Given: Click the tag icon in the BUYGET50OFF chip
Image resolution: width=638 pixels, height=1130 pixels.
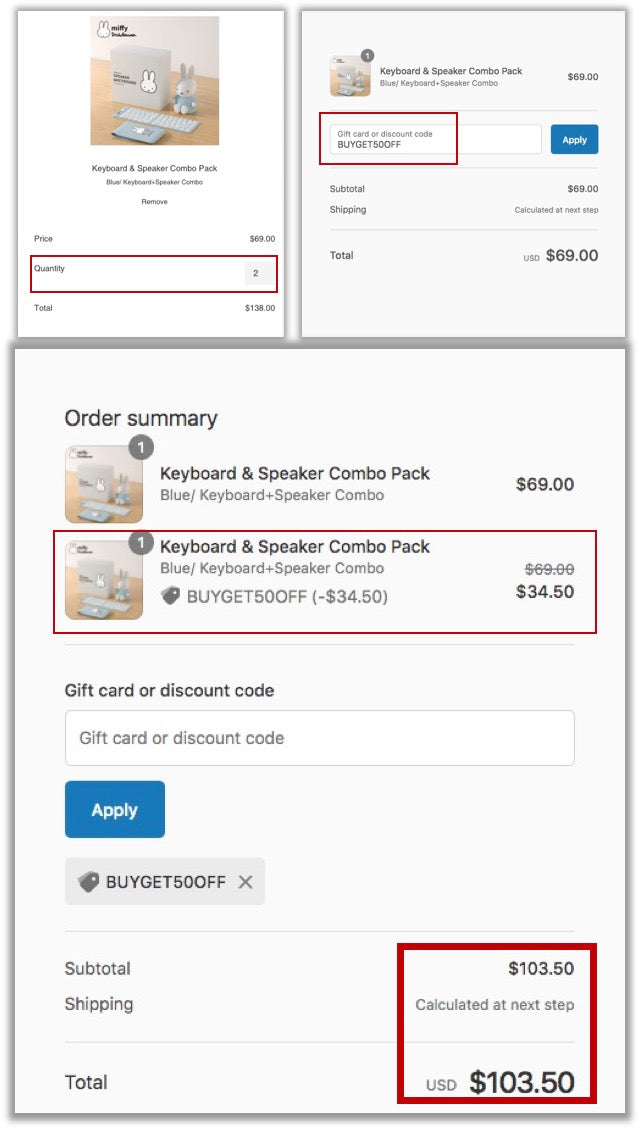Looking at the screenshot, I should coord(89,882).
